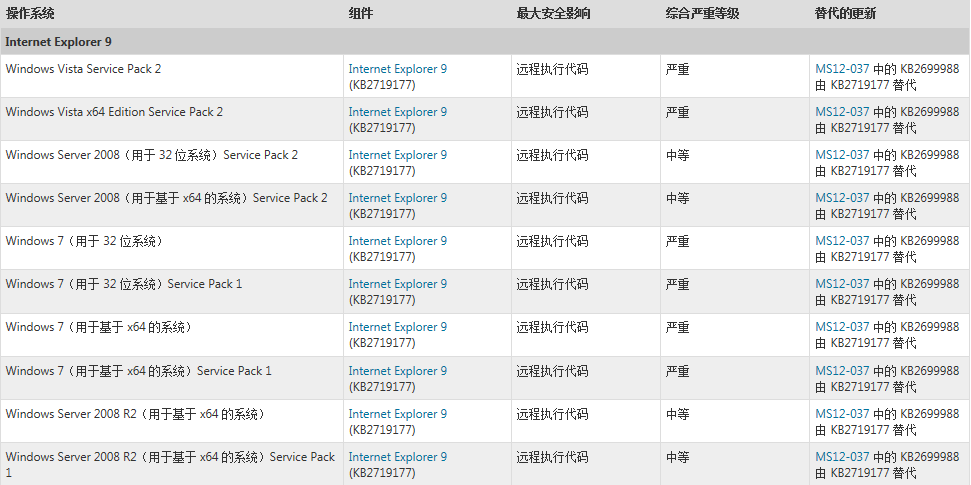
Task: Click 严重 rating in Windows 7 x64 Service Pack 1 row
Action: [677, 371]
